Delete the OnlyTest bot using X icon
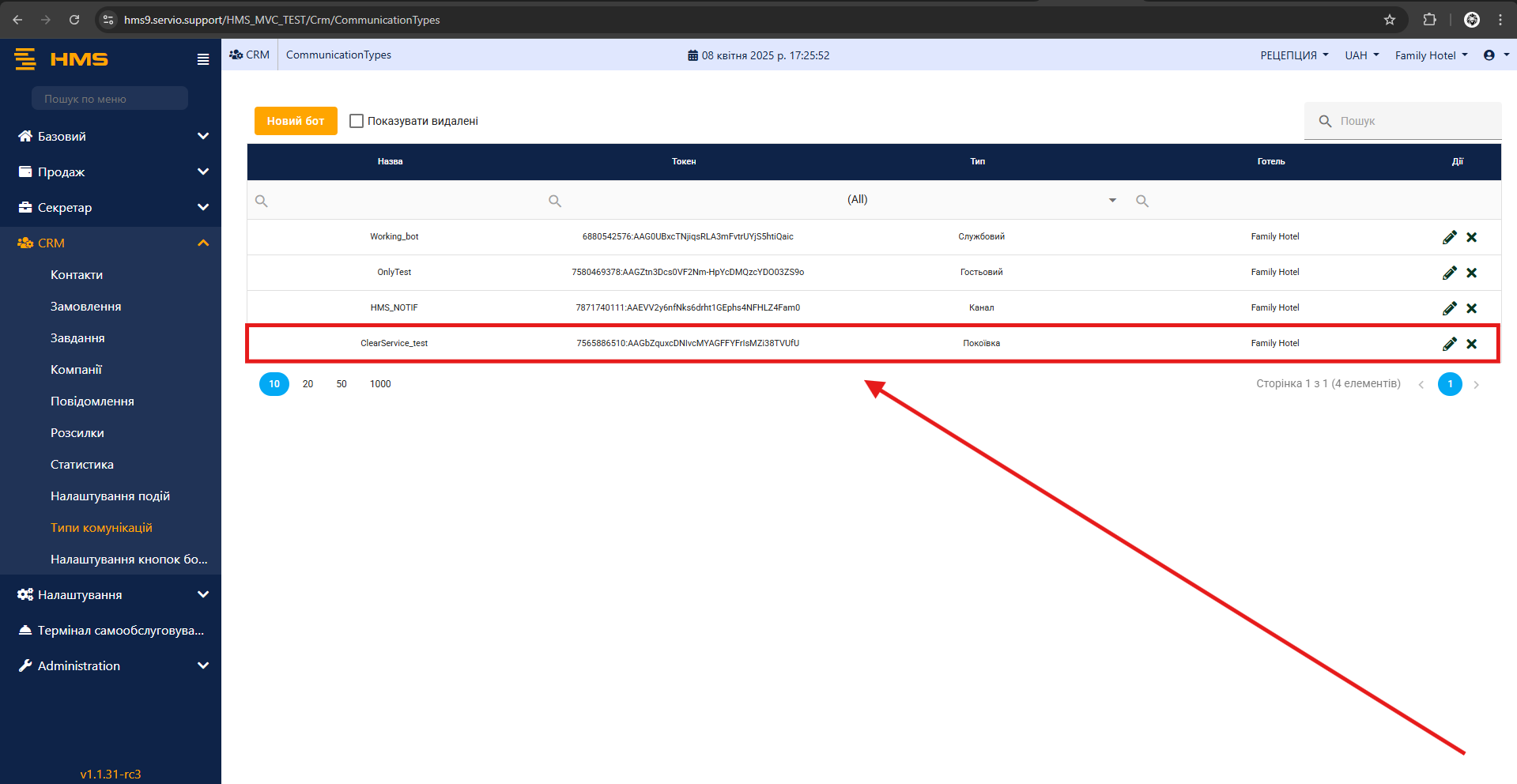Image resolution: width=1517 pixels, height=784 pixels. click(1471, 273)
